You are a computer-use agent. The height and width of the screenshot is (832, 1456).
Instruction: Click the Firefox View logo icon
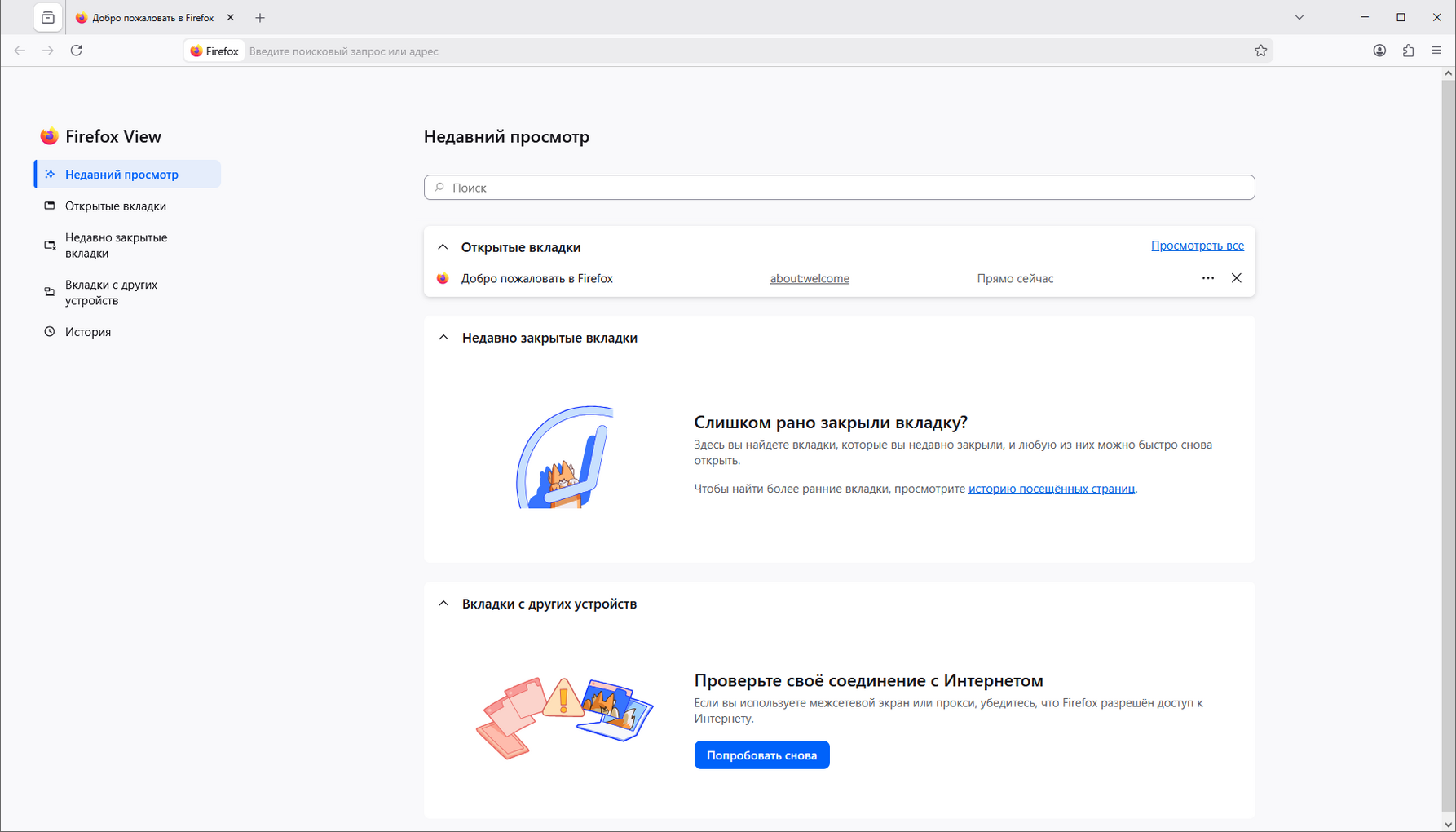point(49,136)
